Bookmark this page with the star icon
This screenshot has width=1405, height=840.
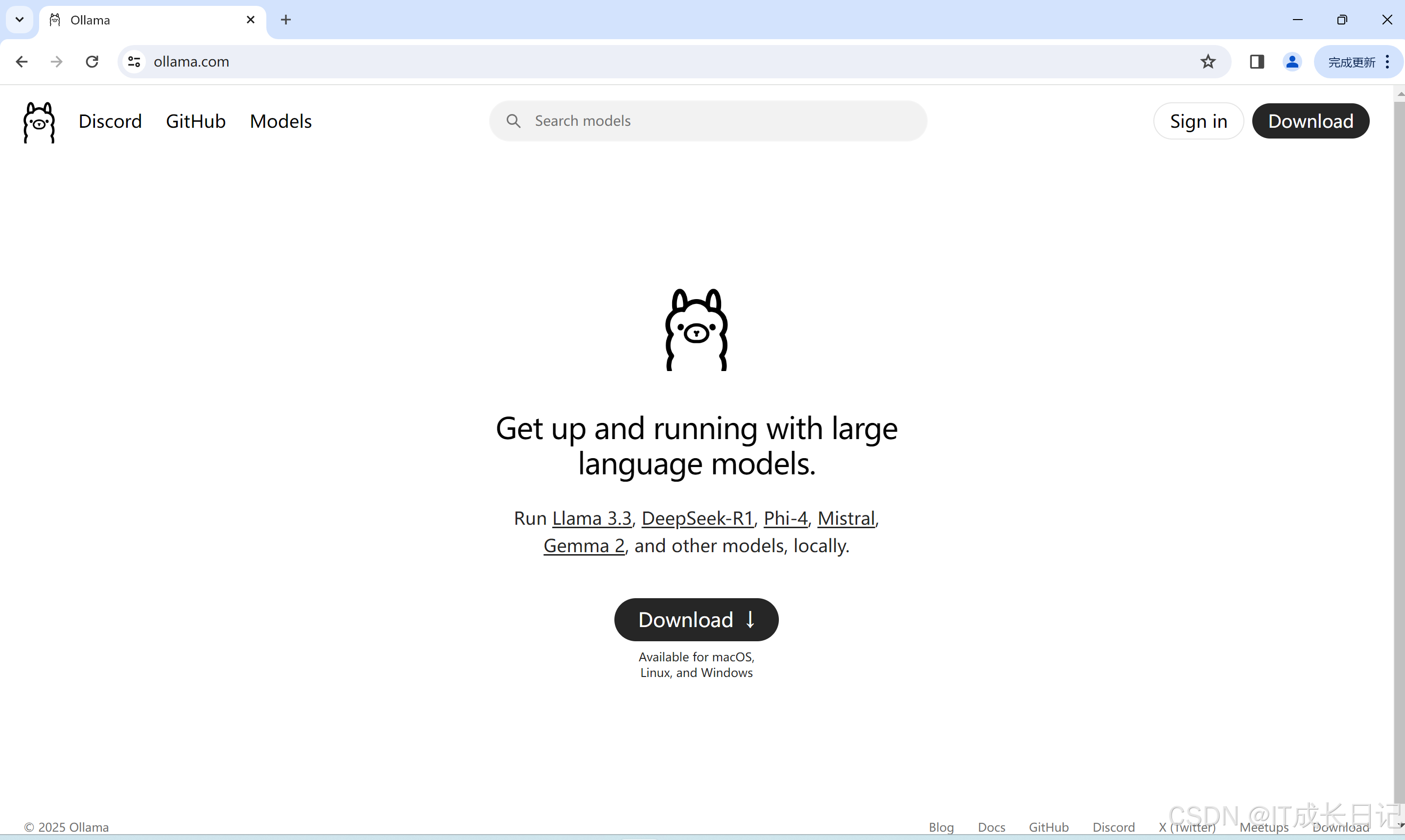pyautogui.click(x=1207, y=62)
